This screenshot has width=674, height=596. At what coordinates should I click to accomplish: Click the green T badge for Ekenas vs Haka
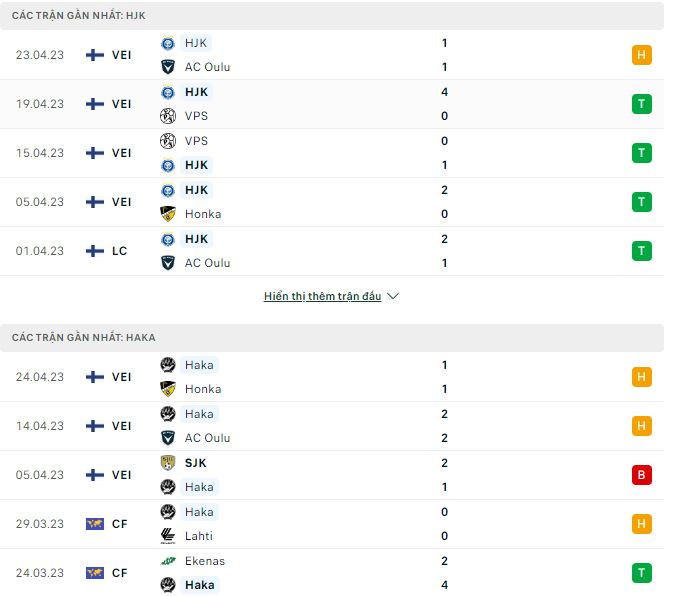coord(642,573)
